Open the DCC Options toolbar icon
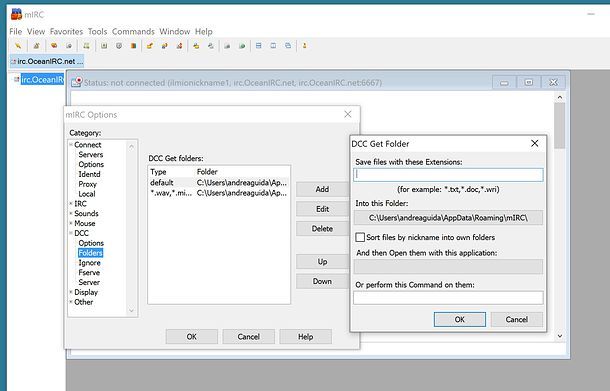Viewport: 610px width, 391px height. pyautogui.click(x=179, y=46)
